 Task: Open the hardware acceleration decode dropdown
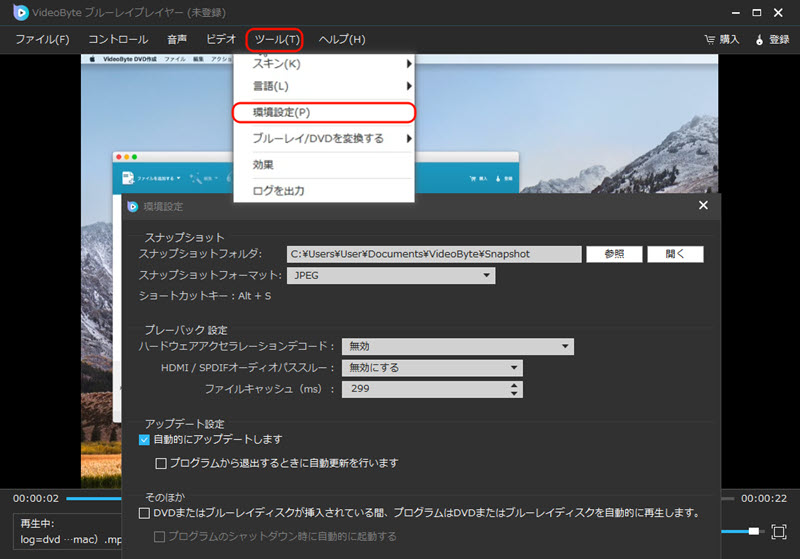458,346
